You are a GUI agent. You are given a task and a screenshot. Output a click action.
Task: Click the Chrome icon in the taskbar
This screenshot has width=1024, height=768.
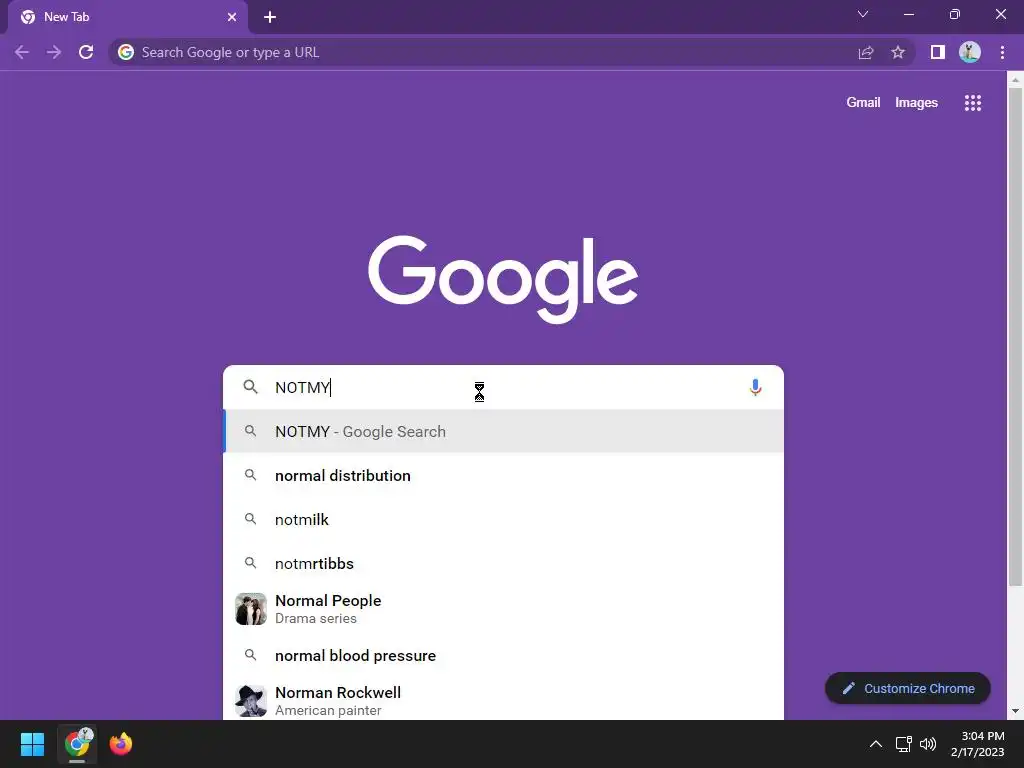(77, 744)
